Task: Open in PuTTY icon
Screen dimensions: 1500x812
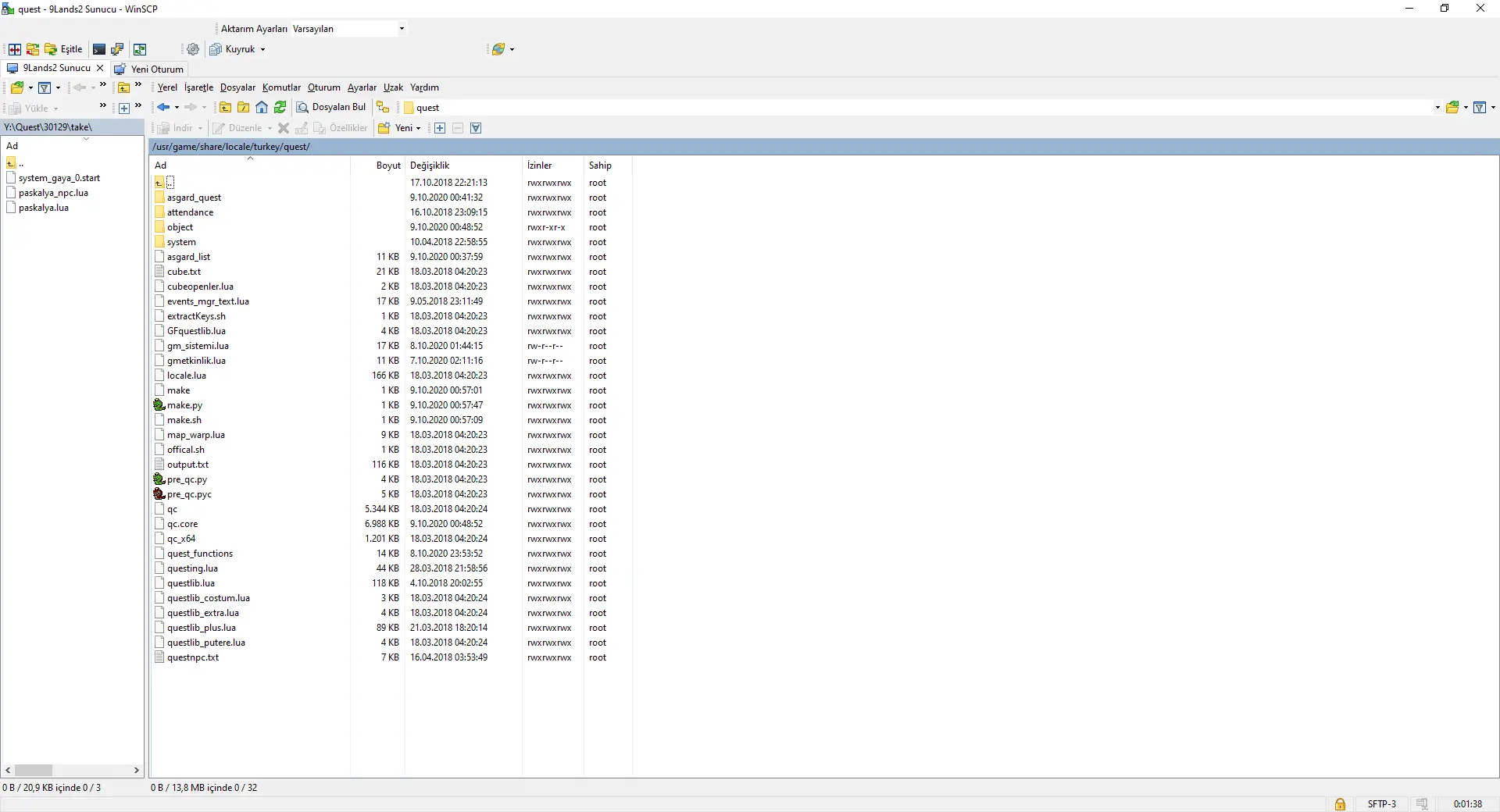Action: tap(117, 49)
